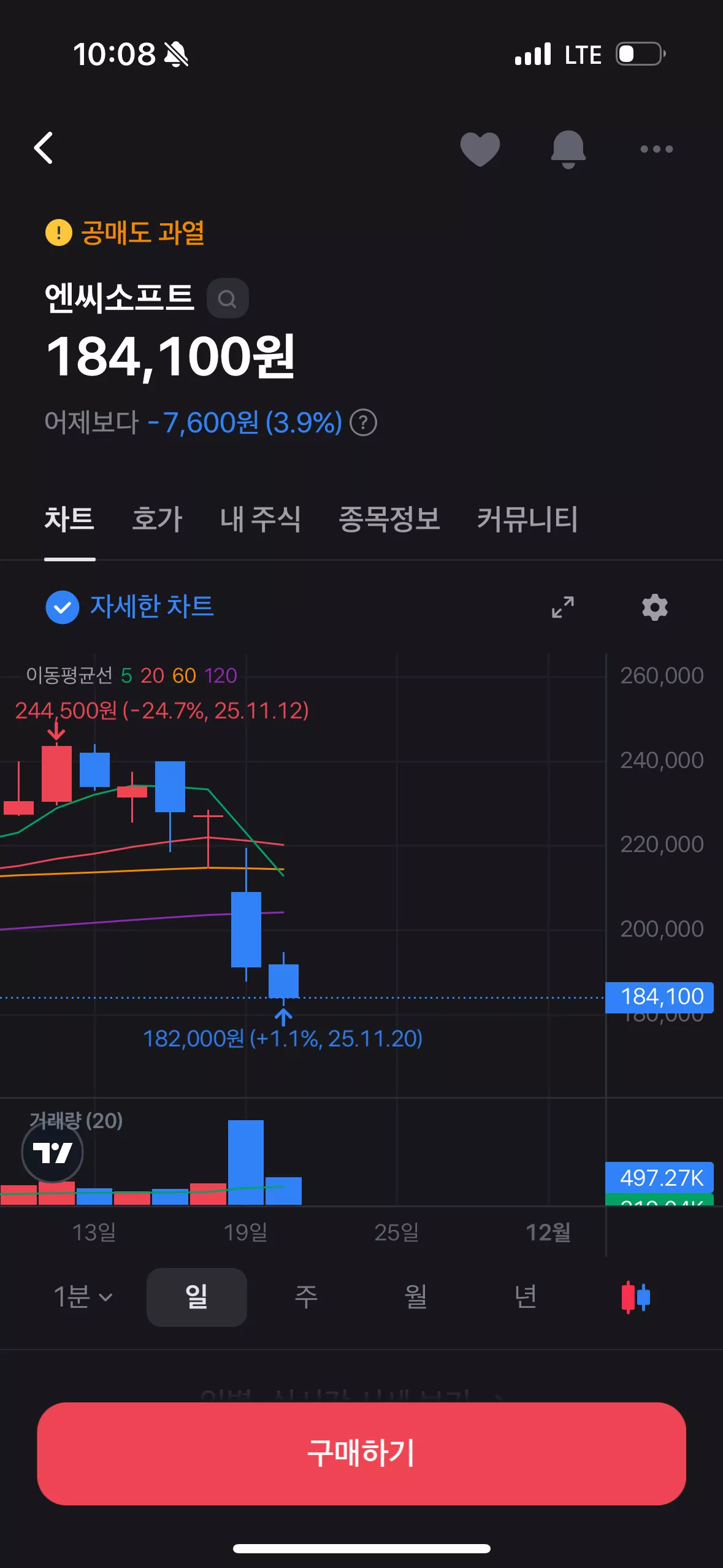
Task: Tap the 182,000원 low price annotation
Action: 283,1039
